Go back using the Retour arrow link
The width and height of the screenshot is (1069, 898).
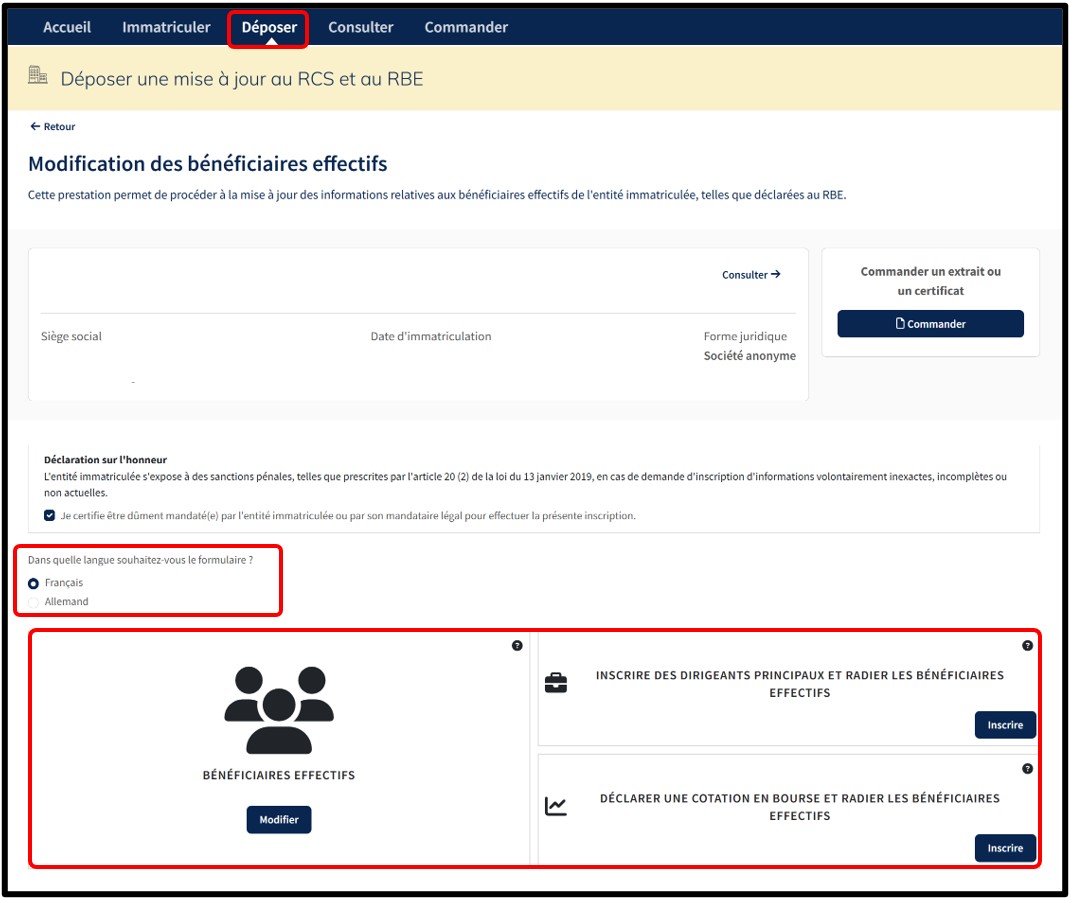point(53,127)
